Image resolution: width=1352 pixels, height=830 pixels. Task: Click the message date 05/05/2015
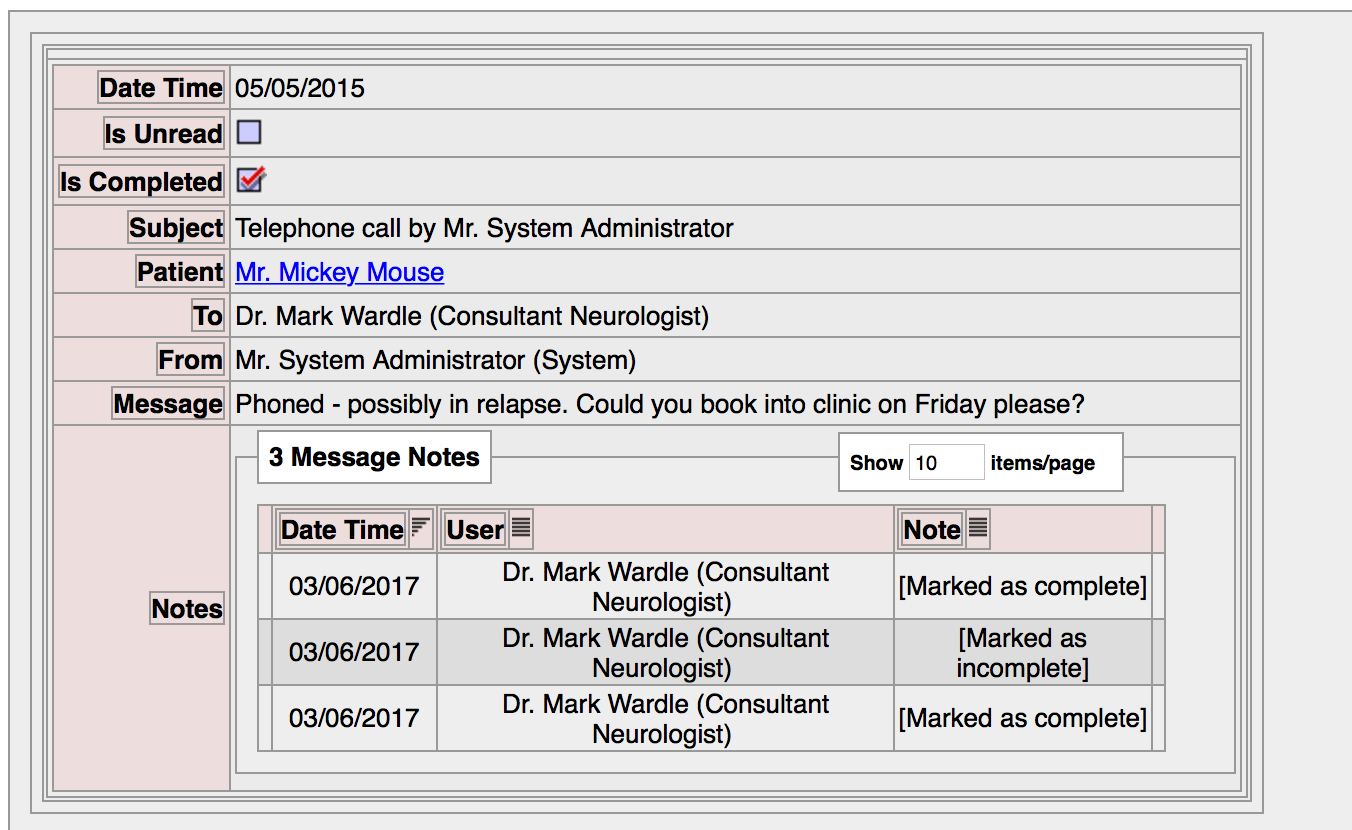click(300, 88)
